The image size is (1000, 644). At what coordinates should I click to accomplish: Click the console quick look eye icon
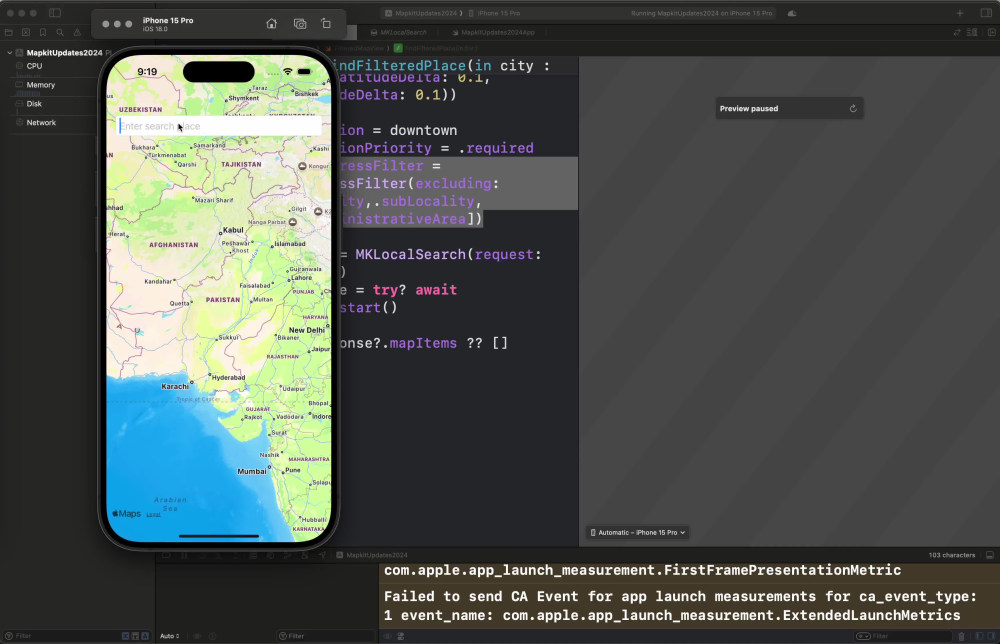coord(387,636)
